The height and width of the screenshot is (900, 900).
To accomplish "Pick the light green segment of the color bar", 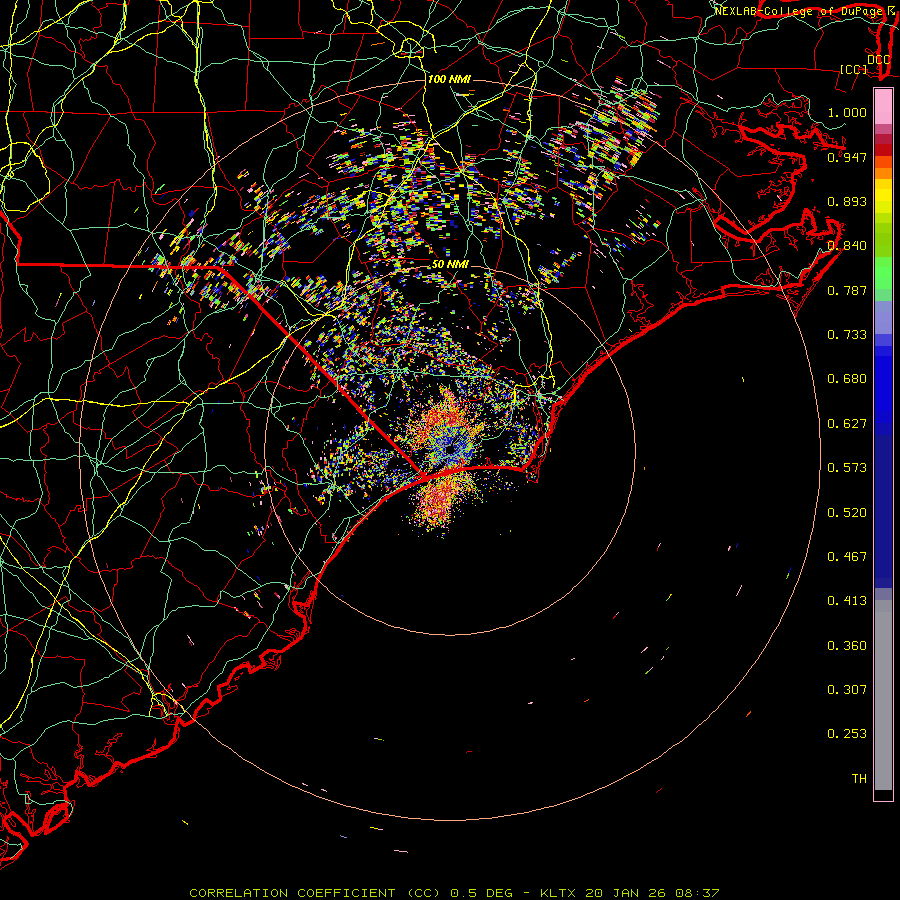I will coord(883,273).
